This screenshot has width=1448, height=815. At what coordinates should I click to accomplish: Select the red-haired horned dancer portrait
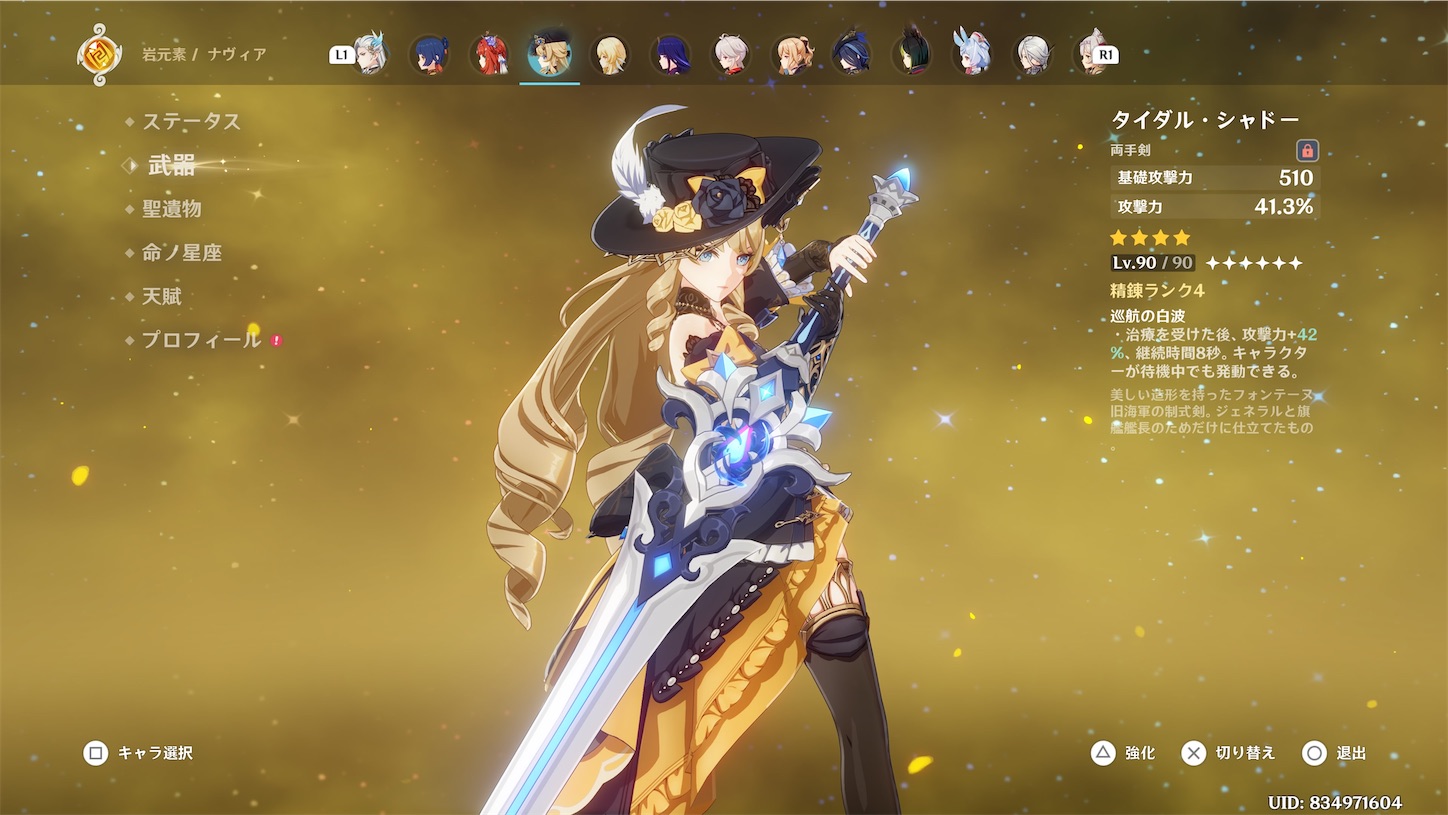click(x=490, y=54)
